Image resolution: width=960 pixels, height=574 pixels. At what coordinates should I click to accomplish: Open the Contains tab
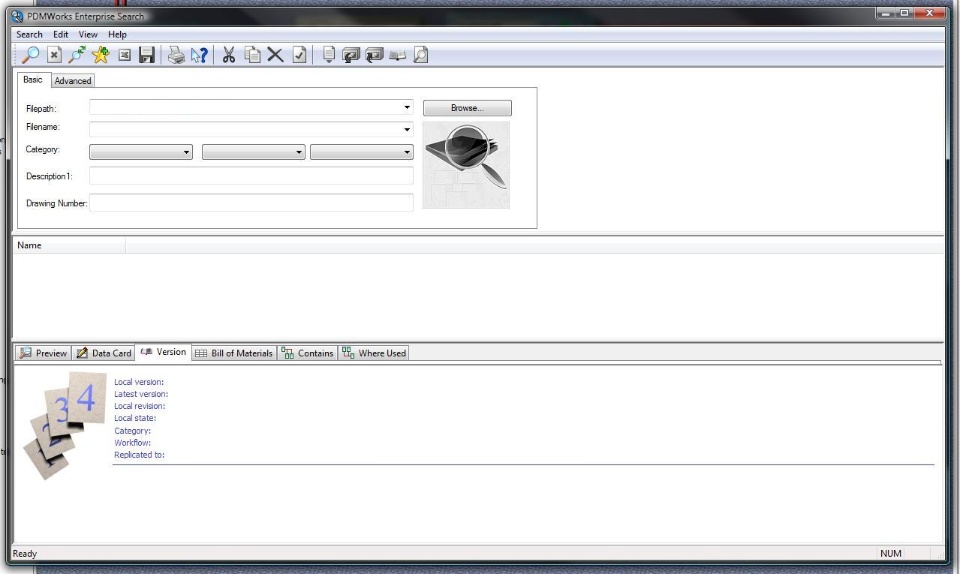tap(307, 353)
